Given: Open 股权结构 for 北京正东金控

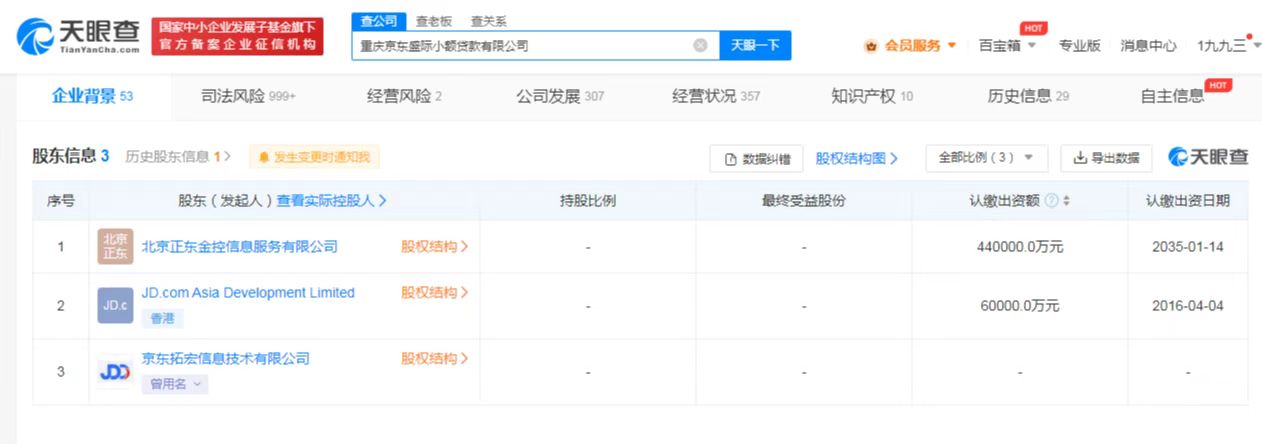Looking at the screenshot, I should pyautogui.click(x=435, y=246).
